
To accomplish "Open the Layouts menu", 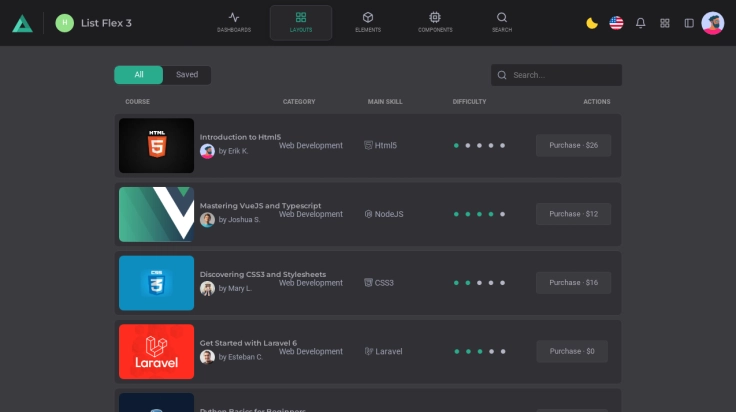I will (x=301, y=22).
